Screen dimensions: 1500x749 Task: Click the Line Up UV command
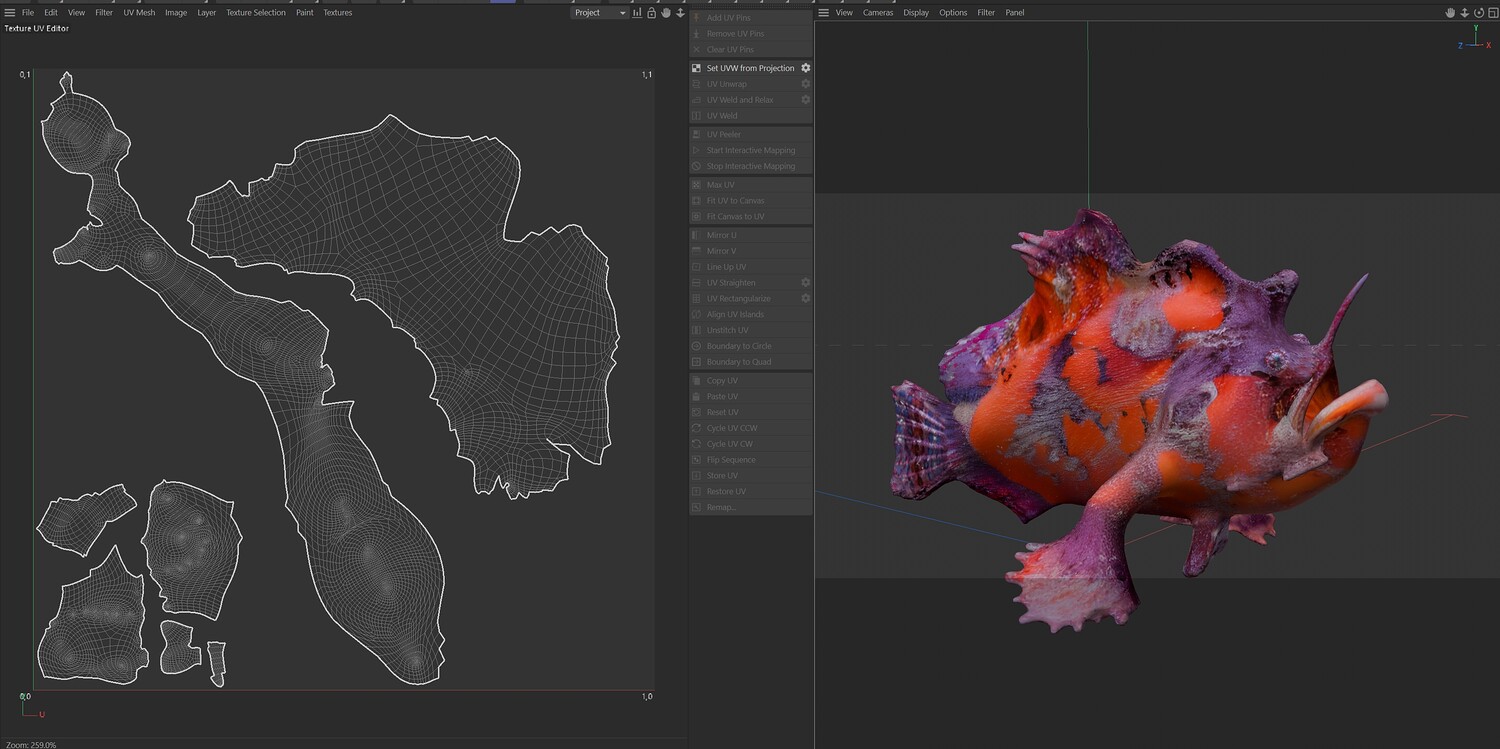pyautogui.click(x=751, y=267)
